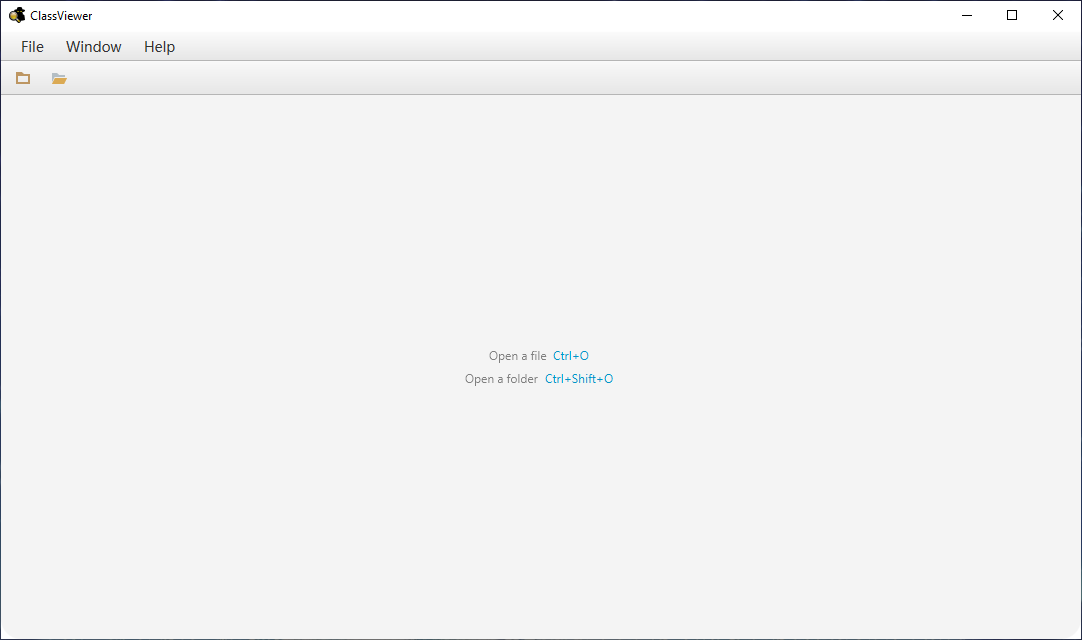The width and height of the screenshot is (1082, 640).
Task: Open the Window menu
Action: pyautogui.click(x=94, y=47)
